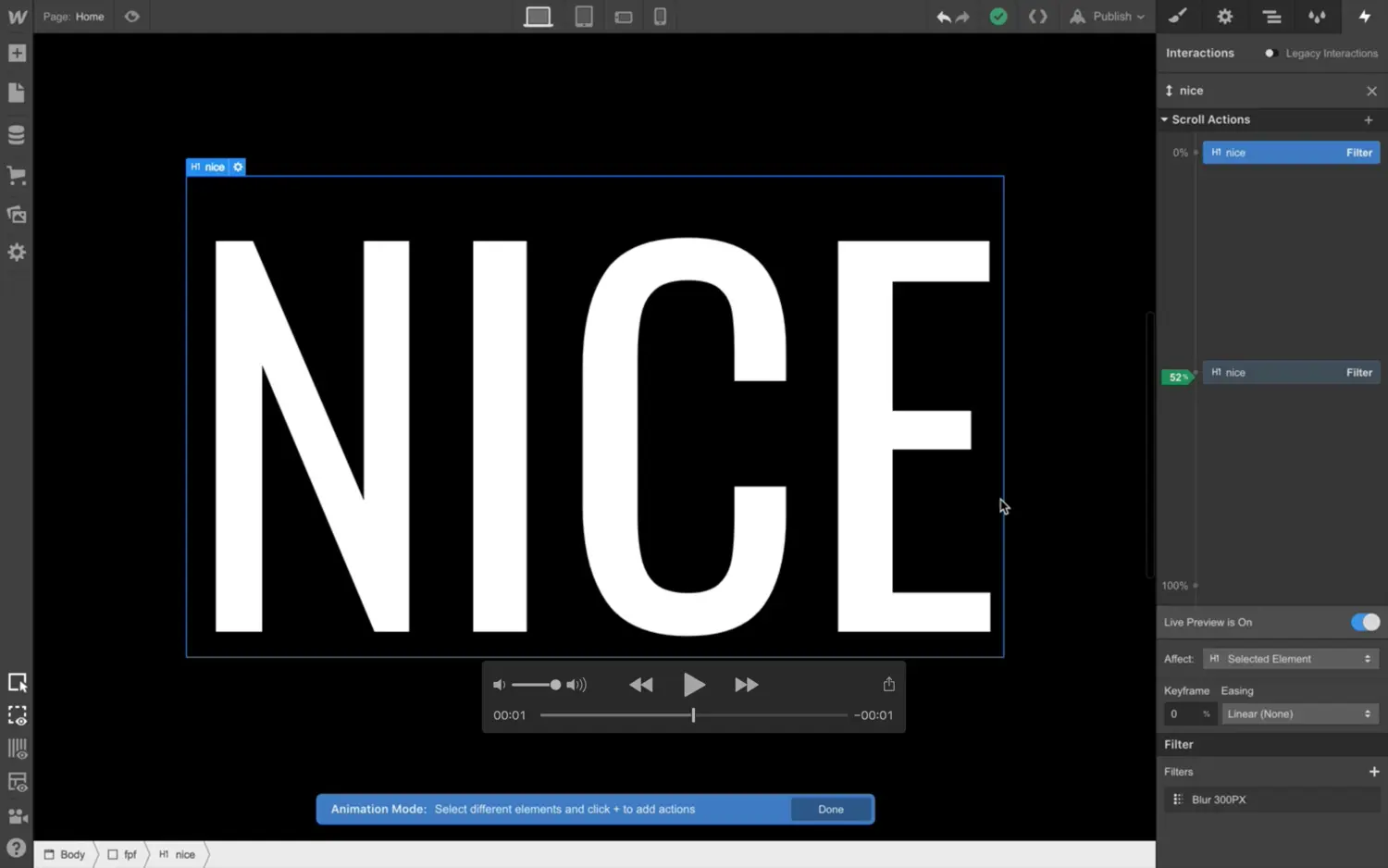Viewport: 1388px width, 868px height.
Task: Open the Pages panel
Action: point(17,93)
